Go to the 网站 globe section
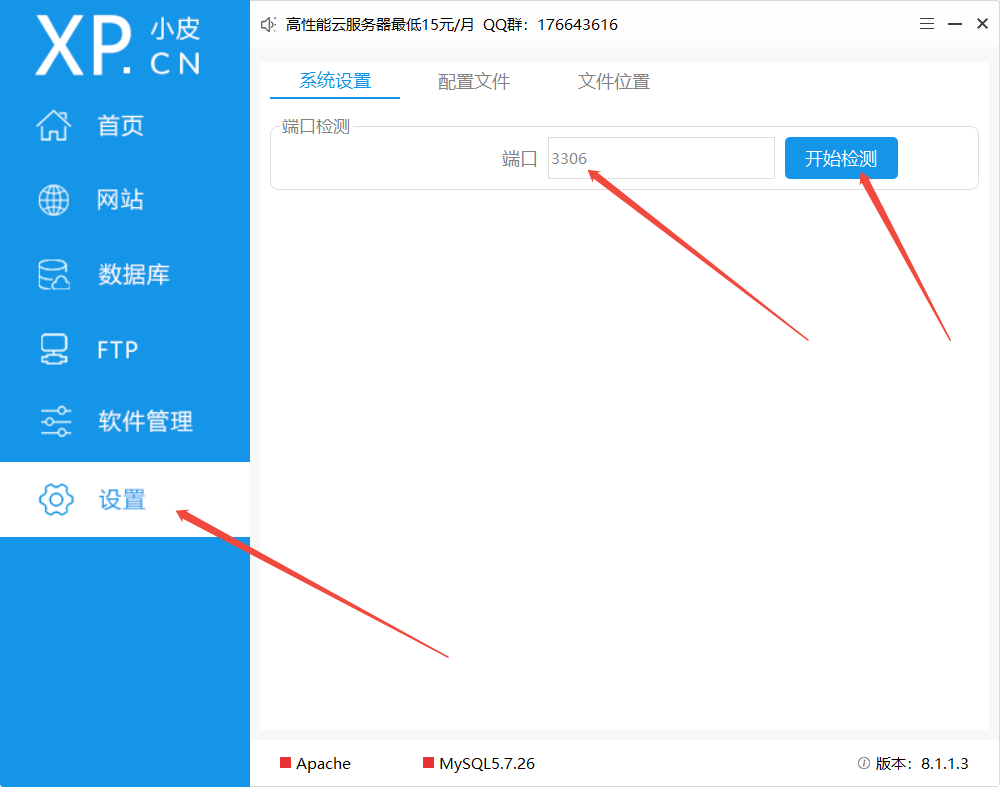The image size is (1000, 787). click(120, 200)
